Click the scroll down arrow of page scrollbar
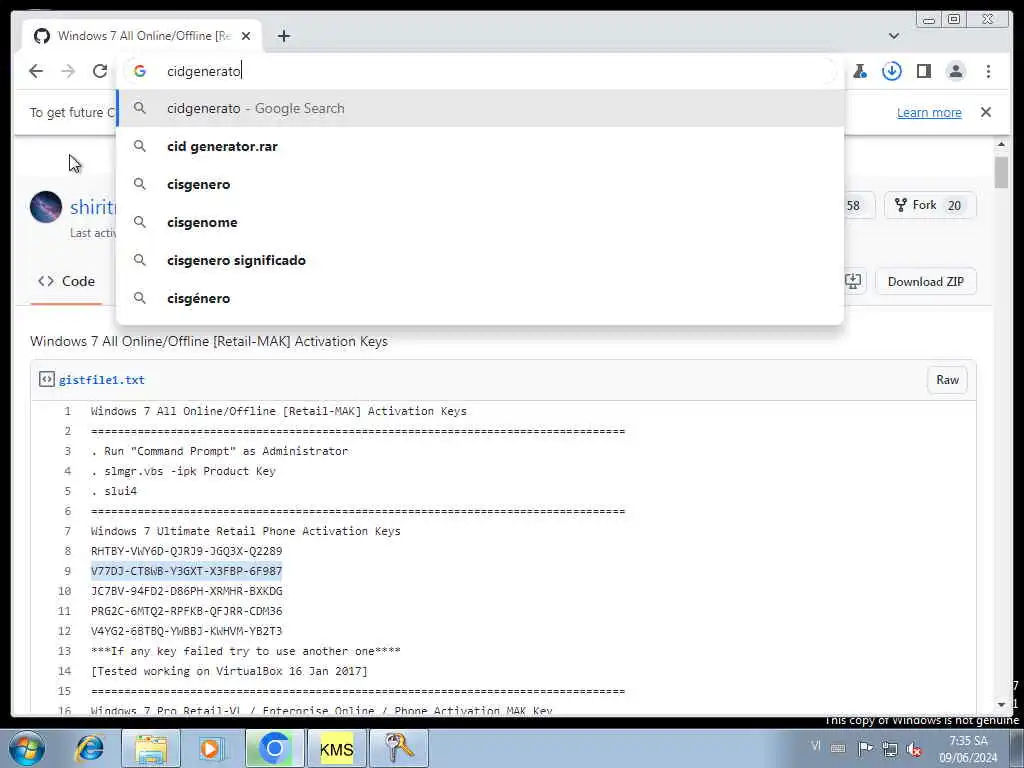The width and height of the screenshot is (1024, 768). click(x=1001, y=705)
